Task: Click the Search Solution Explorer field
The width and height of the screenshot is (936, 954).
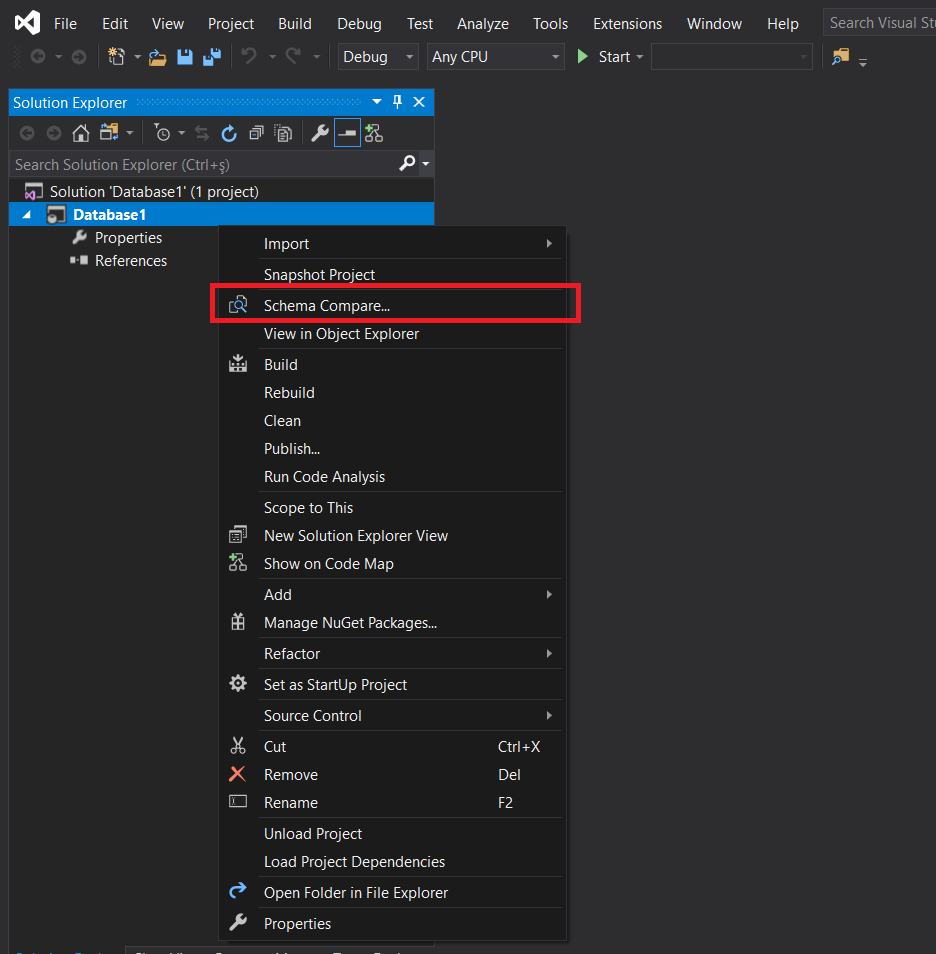Action: click(x=200, y=164)
